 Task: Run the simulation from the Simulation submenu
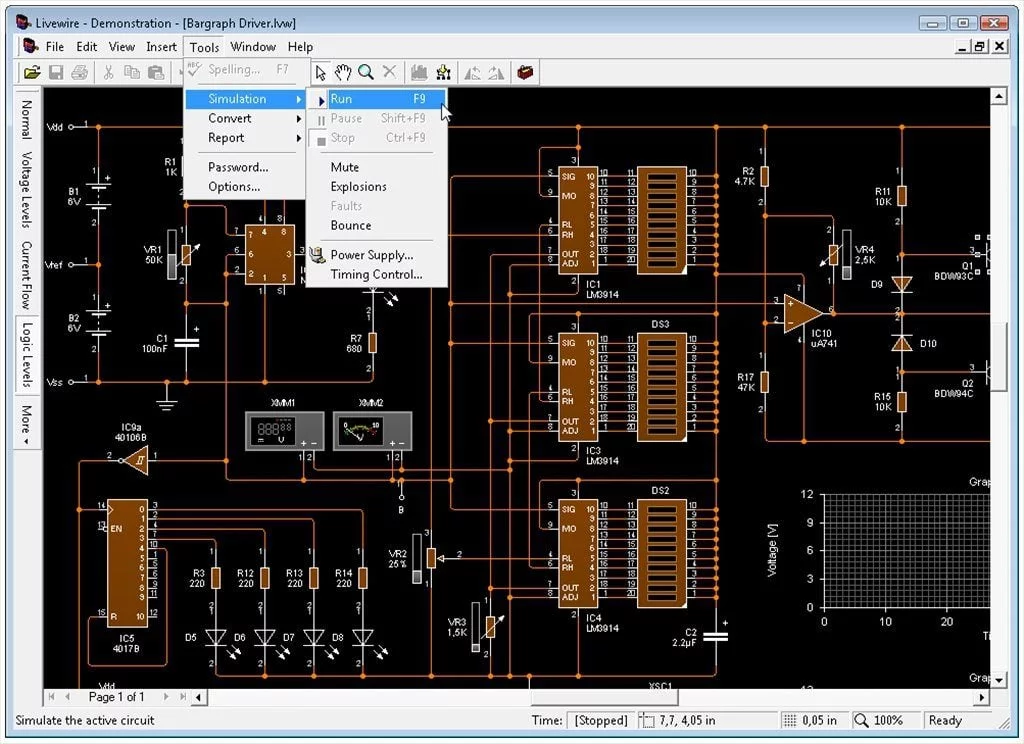click(x=343, y=99)
